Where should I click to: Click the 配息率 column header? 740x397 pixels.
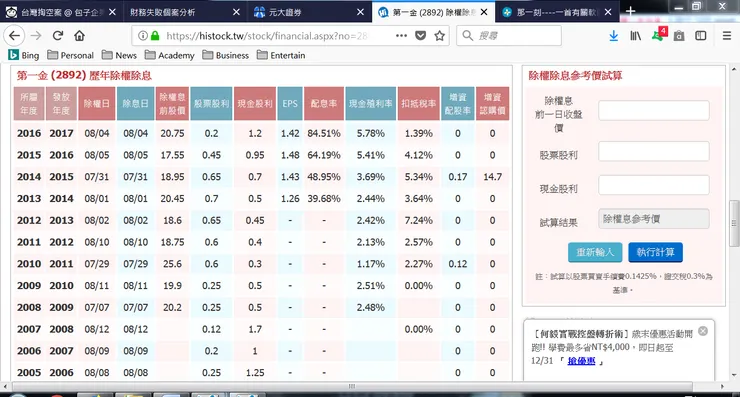tap(324, 103)
